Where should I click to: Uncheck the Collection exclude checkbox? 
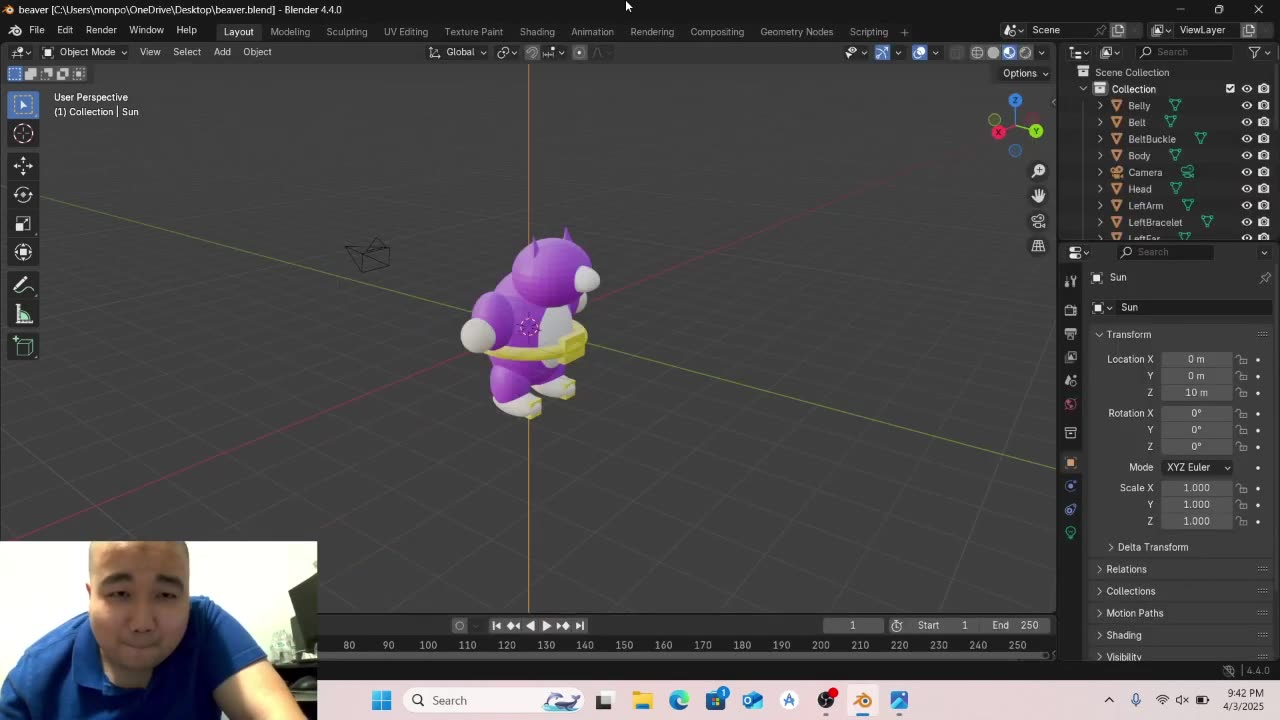(1230, 89)
